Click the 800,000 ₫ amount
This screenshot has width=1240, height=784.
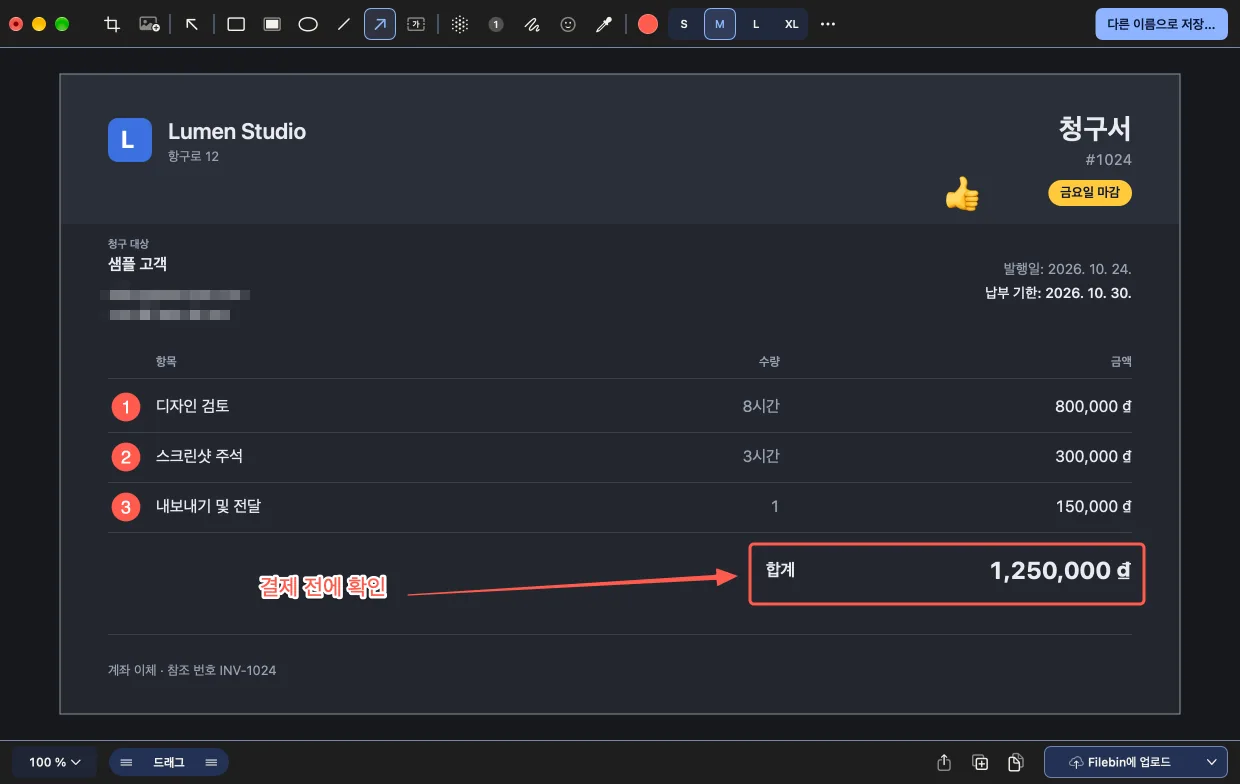[x=1093, y=407]
